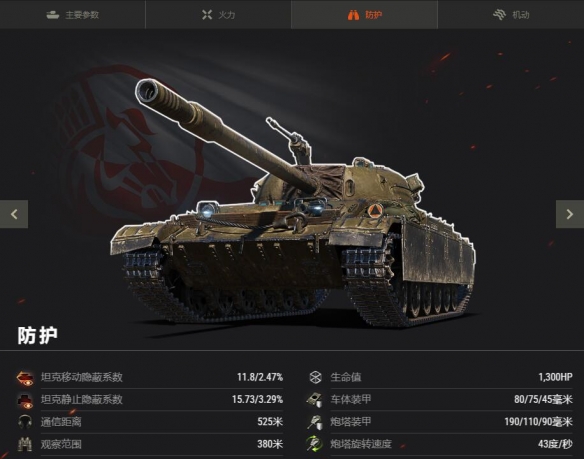
Task: Show the previous tank image
Action: coord(14,214)
